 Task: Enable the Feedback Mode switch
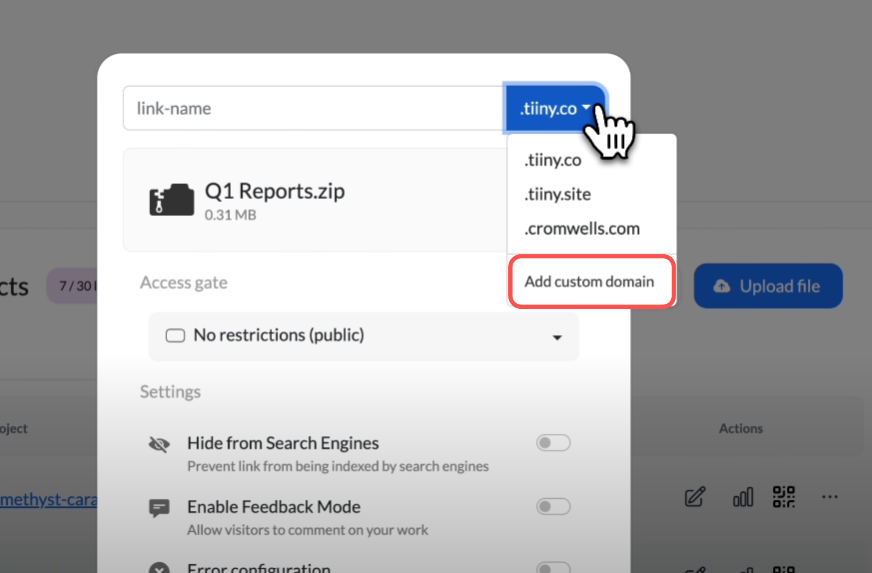[553, 507]
